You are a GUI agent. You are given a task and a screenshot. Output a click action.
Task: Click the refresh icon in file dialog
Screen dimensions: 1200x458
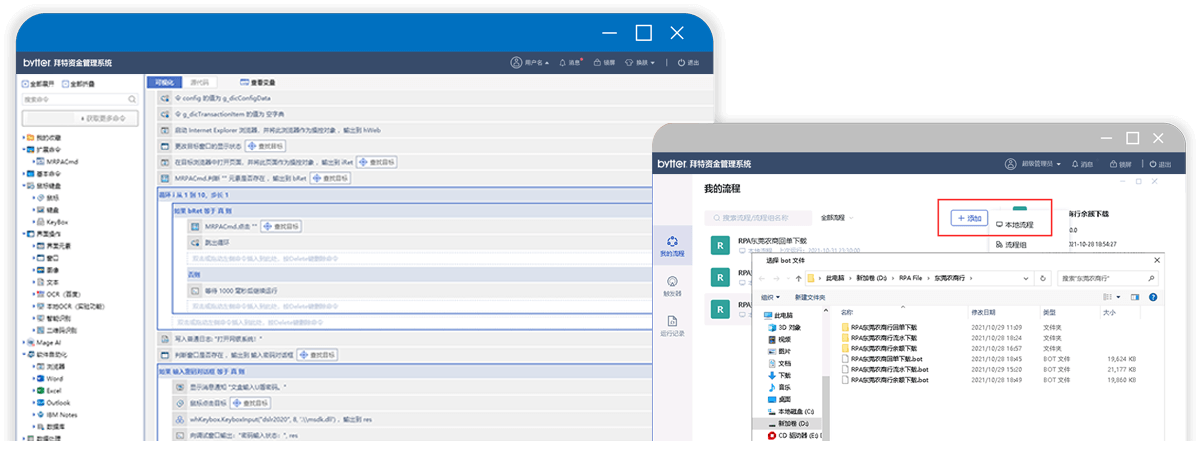coord(1043,277)
